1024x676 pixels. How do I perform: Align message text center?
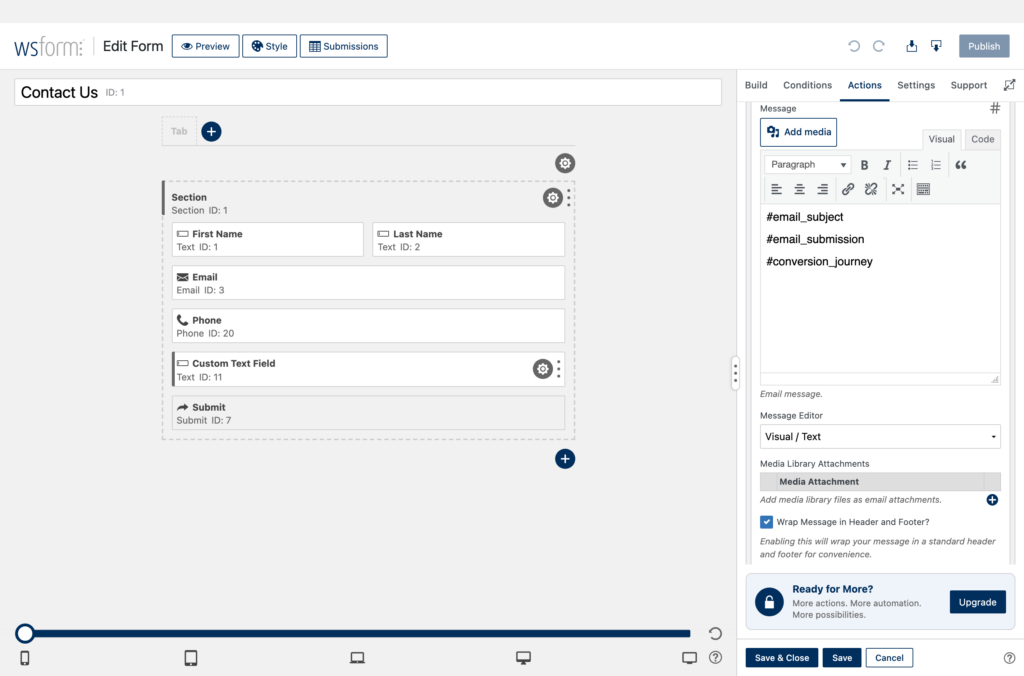click(799, 189)
